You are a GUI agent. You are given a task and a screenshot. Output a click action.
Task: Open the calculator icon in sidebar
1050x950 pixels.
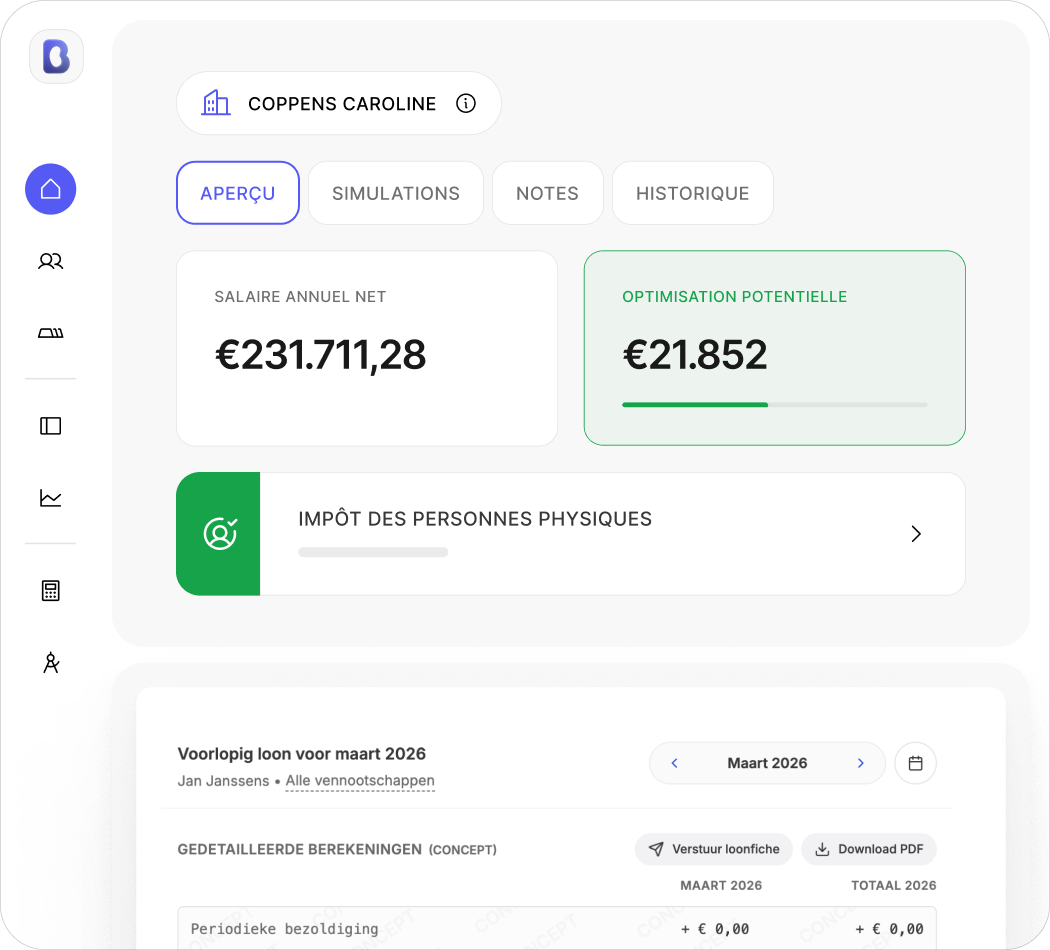pyautogui.click(x=51, y=590)
